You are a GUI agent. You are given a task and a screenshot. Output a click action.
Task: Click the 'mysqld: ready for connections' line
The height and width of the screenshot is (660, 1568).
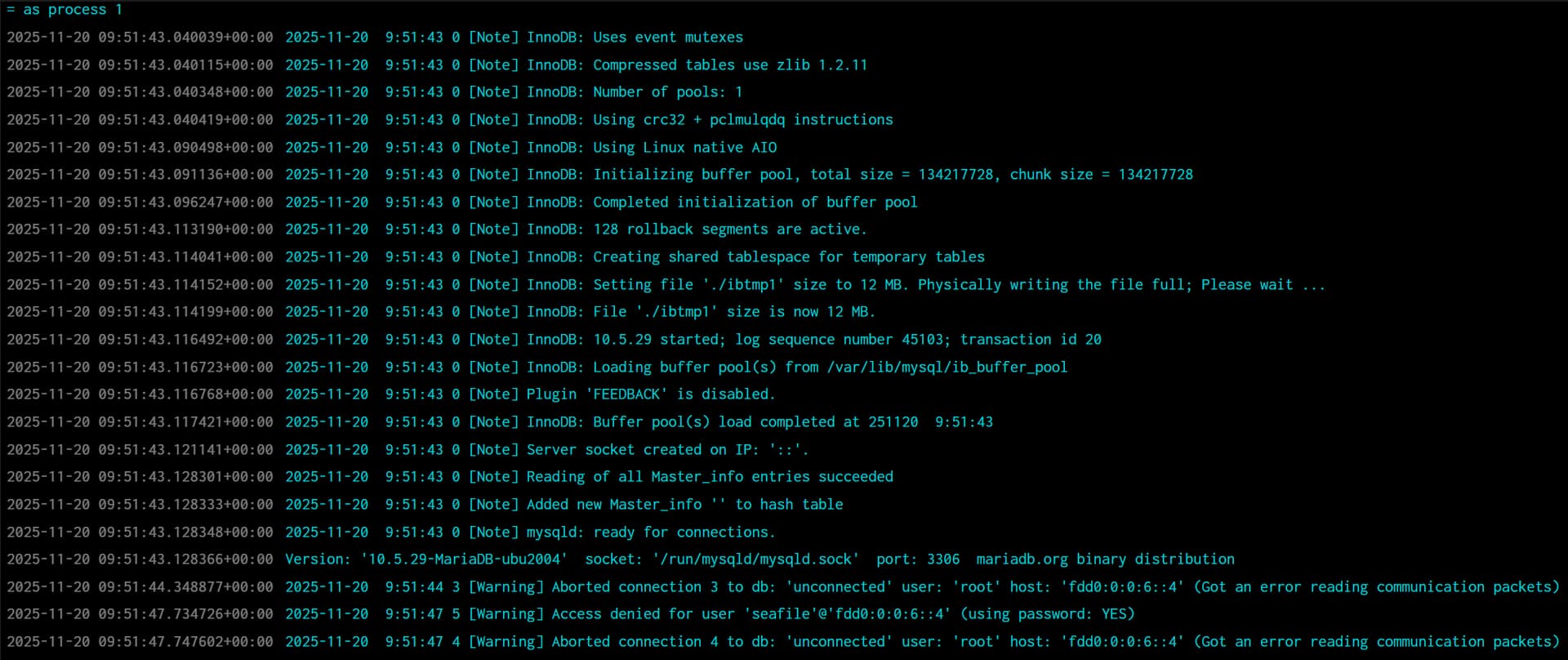pos(650,533)
